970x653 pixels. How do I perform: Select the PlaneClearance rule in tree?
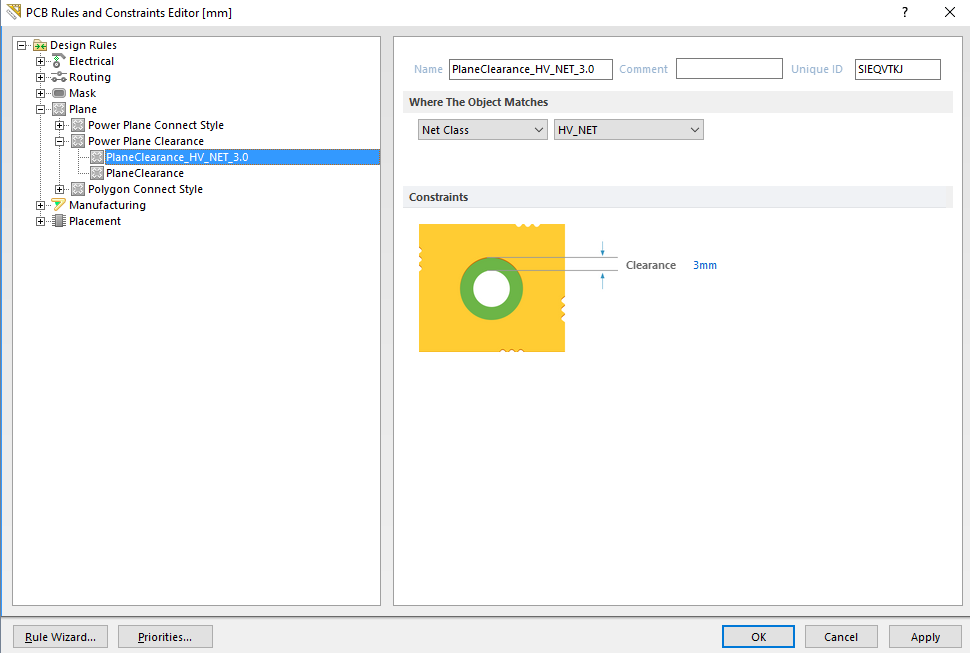tap(144, 173)
